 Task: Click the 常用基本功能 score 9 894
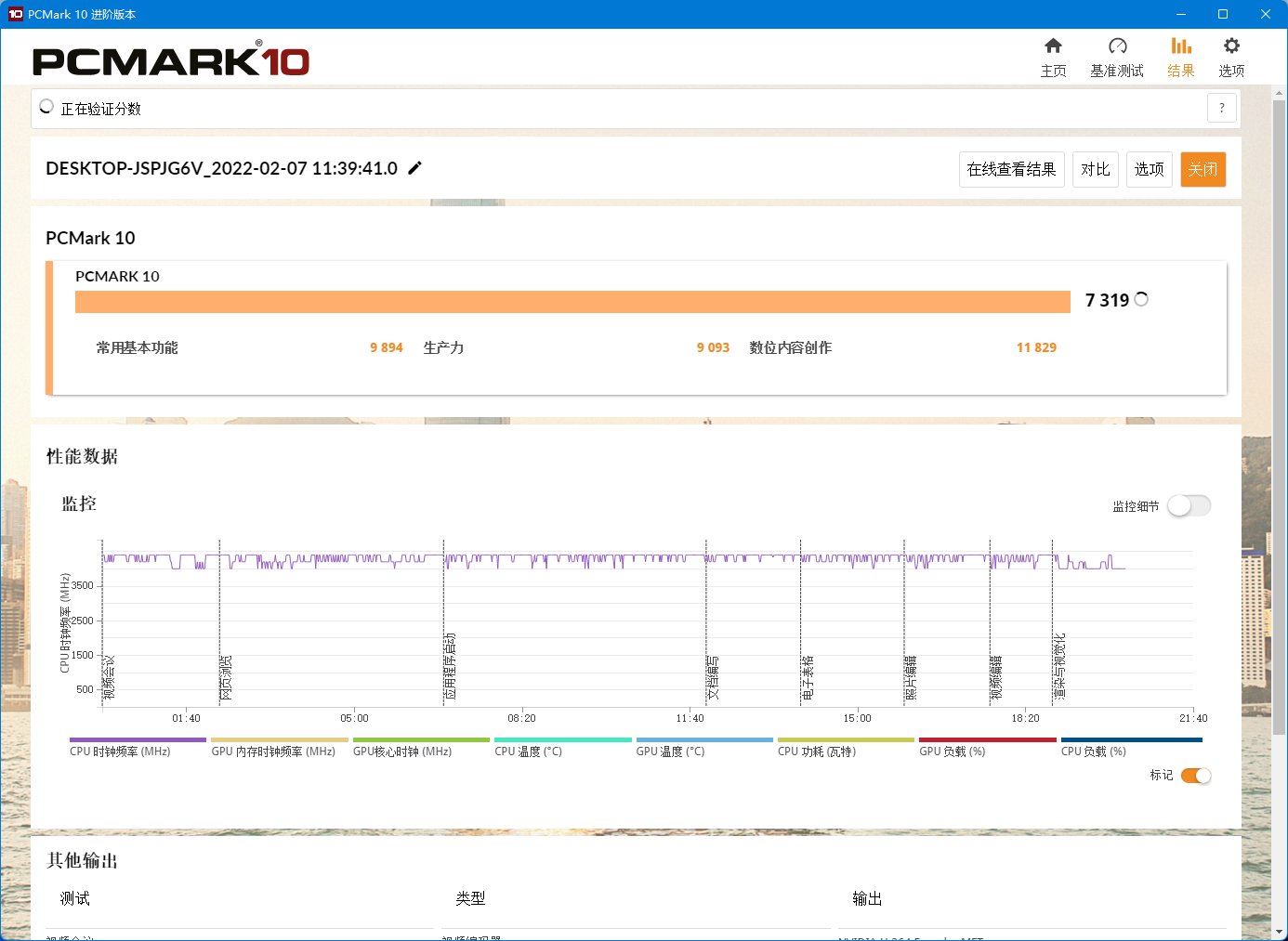[387, 347]
